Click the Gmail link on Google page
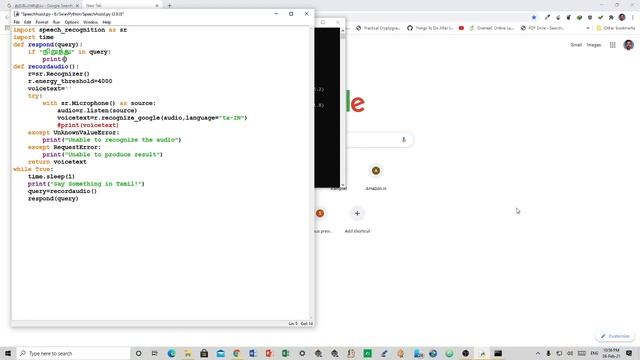The width and height of the screenshot is (640, 360). click(x=576, y=45)
